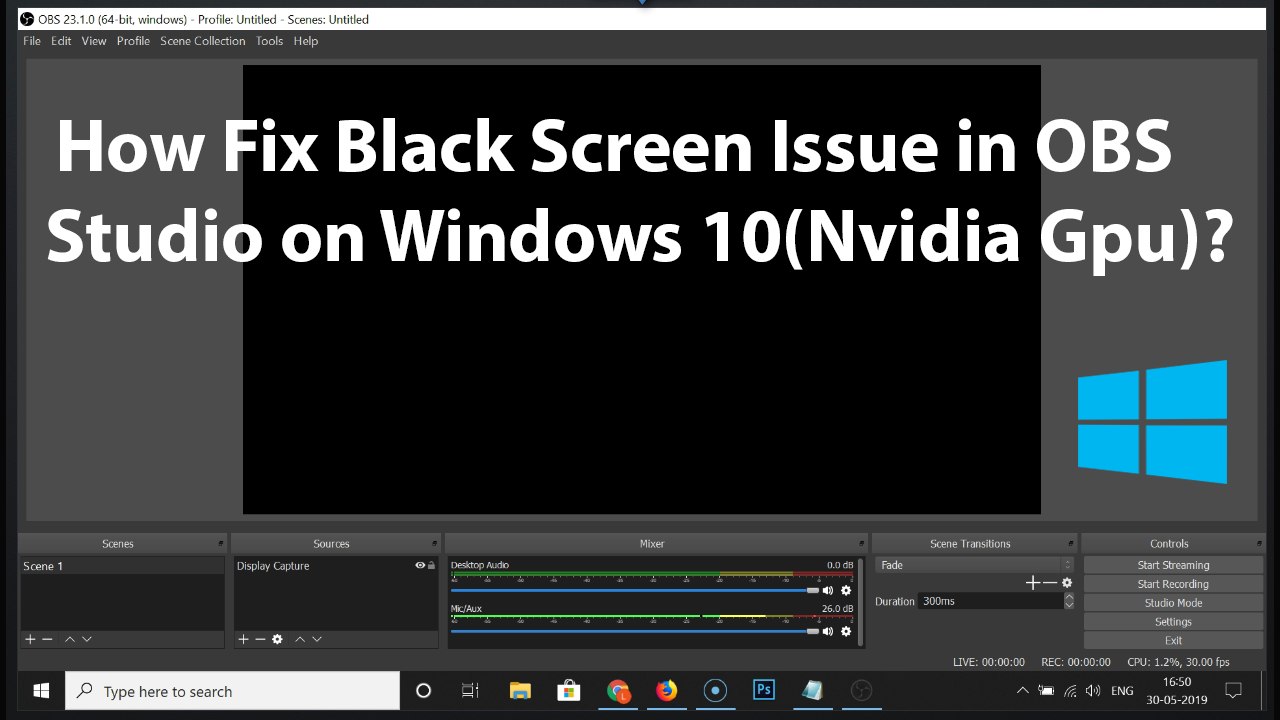The height and width of the screenshot is (720, 1280).
Task: Open the Windows Start menu
Action: pyautogui.click(x=41, y=690)
